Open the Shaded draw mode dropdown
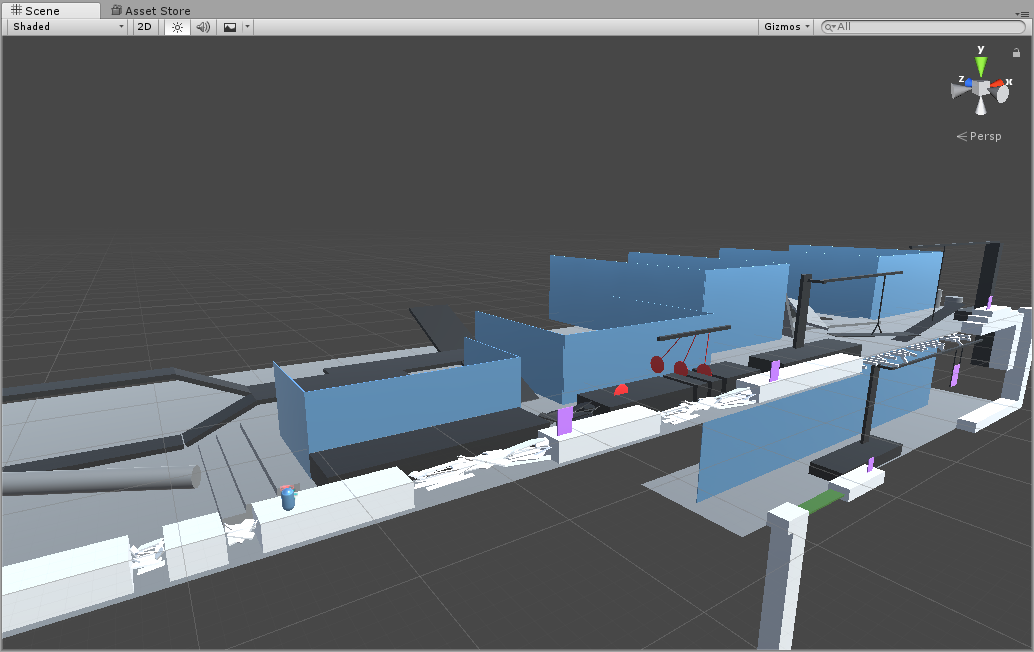Viewport: 1034px width, 652px height. (x=68, y=26)
